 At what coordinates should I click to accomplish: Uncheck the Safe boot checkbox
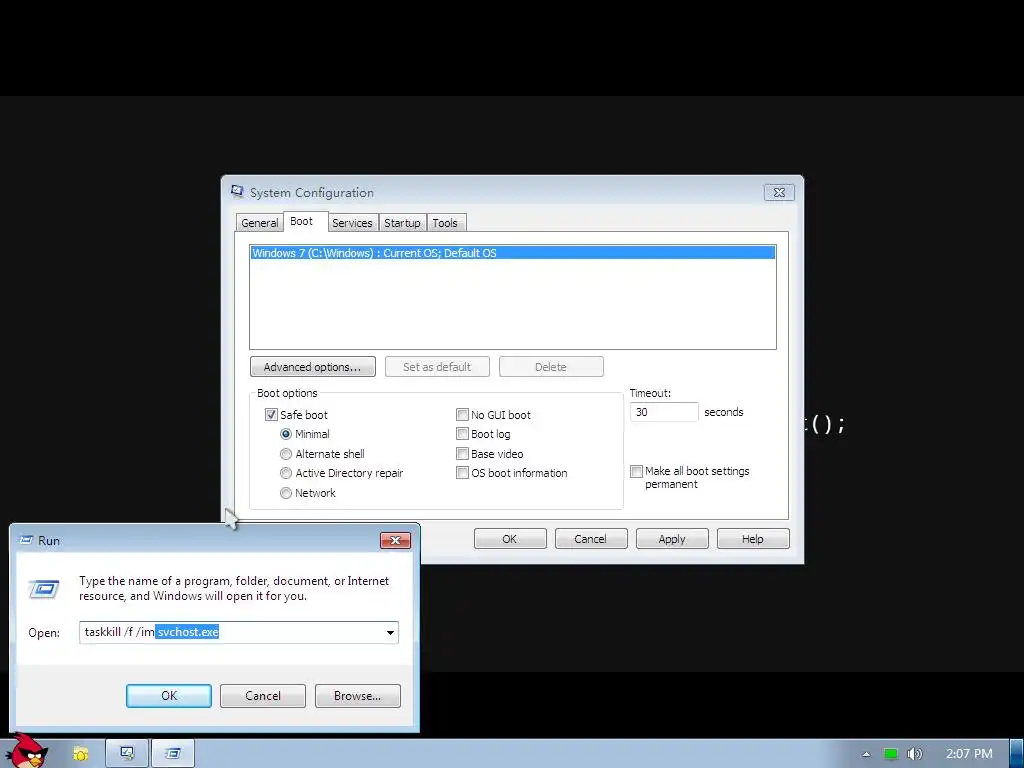point(271,415)
